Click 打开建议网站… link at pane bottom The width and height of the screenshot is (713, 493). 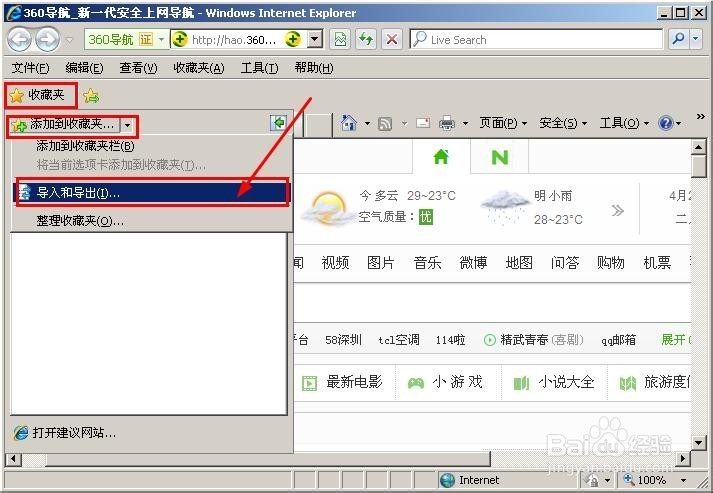click(x=65, y=433)
